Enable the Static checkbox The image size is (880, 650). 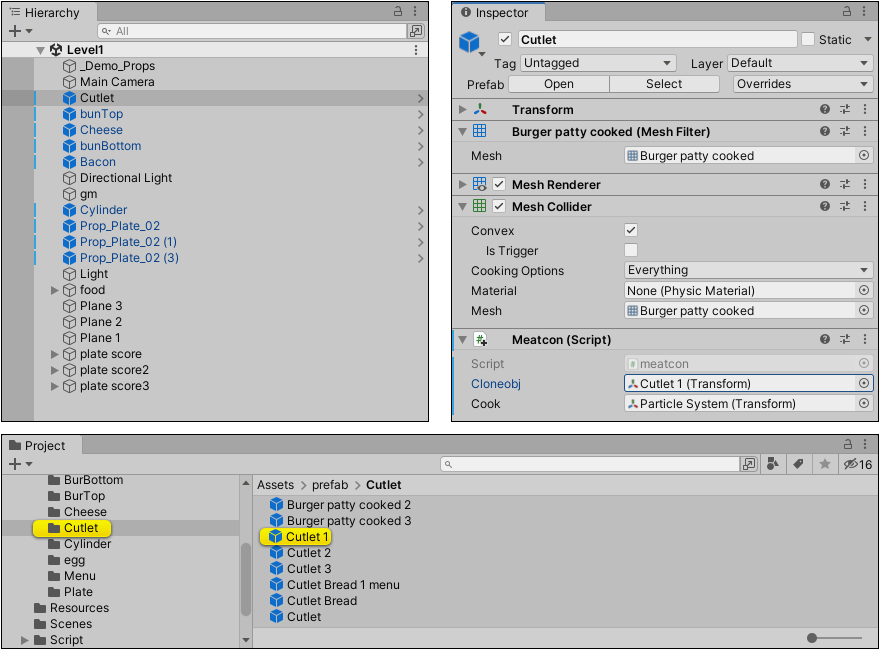[x=808, y=40]
